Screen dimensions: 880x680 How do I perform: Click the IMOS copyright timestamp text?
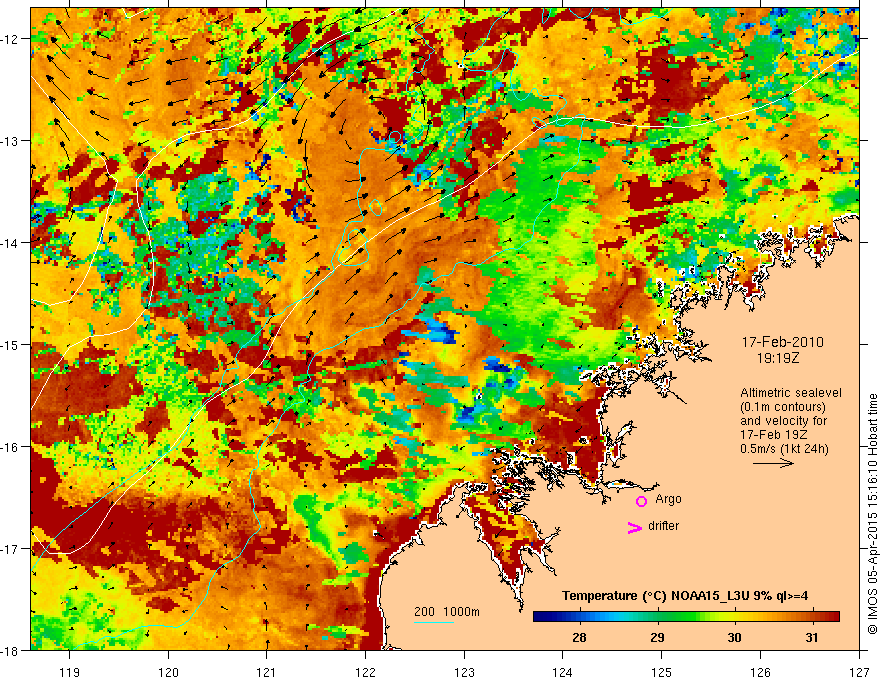click(x=872, y=513)
